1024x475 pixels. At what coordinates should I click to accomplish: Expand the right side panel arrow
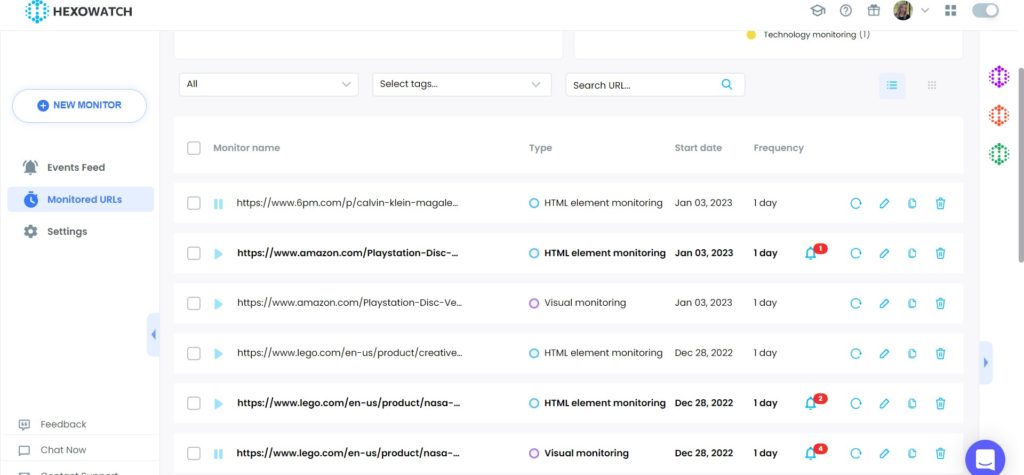985,363
